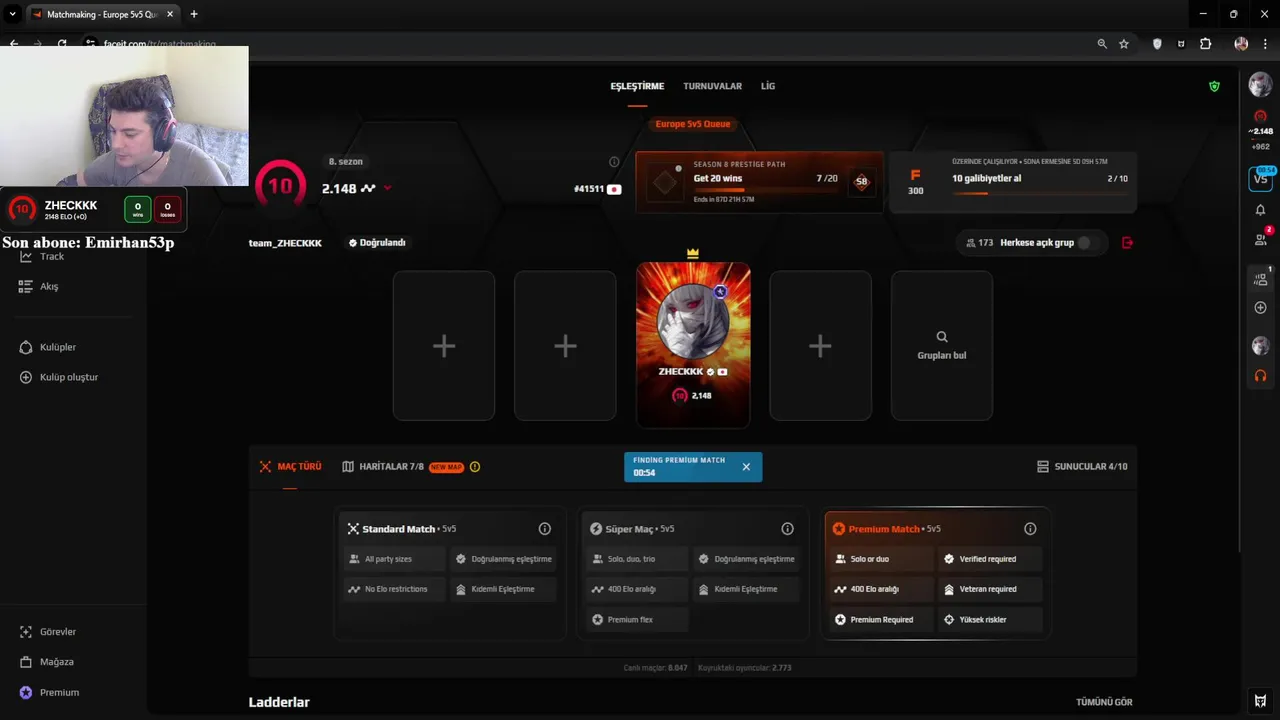This screenshot has width=1280, height=720.
Task: Toggle Herkese açık grup switch
Action: pyautogui.click(x=1087, y=243)
